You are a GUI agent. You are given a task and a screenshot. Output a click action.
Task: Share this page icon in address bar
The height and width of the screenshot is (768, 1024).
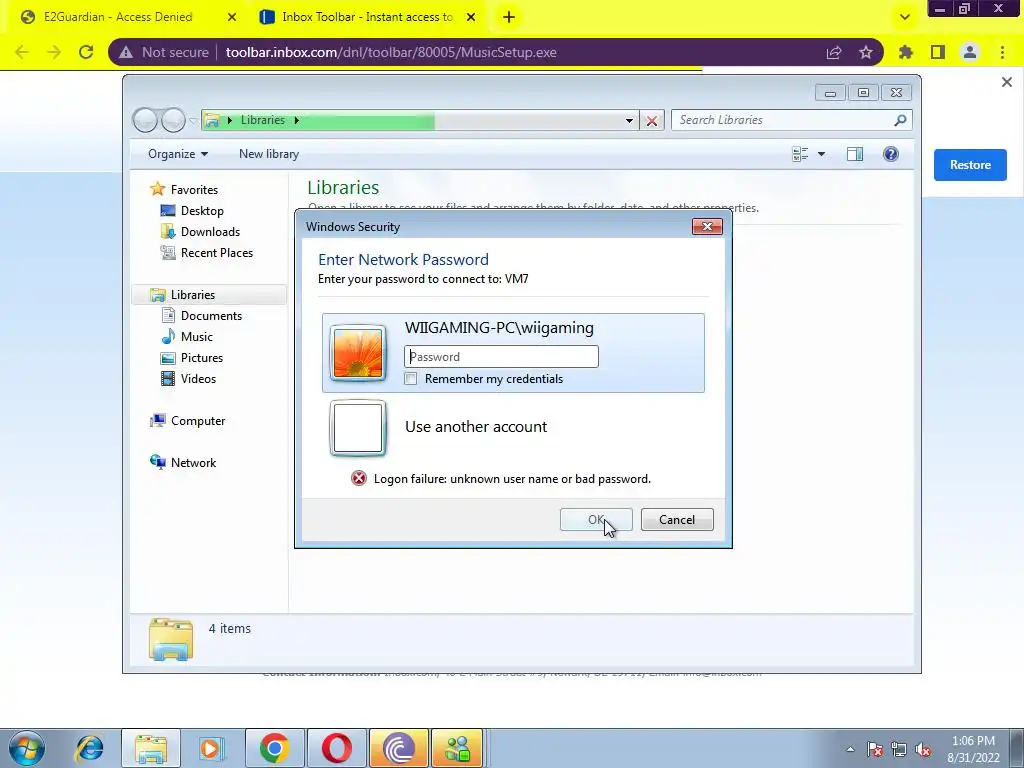pyautogui.click(x=834, y=52)
